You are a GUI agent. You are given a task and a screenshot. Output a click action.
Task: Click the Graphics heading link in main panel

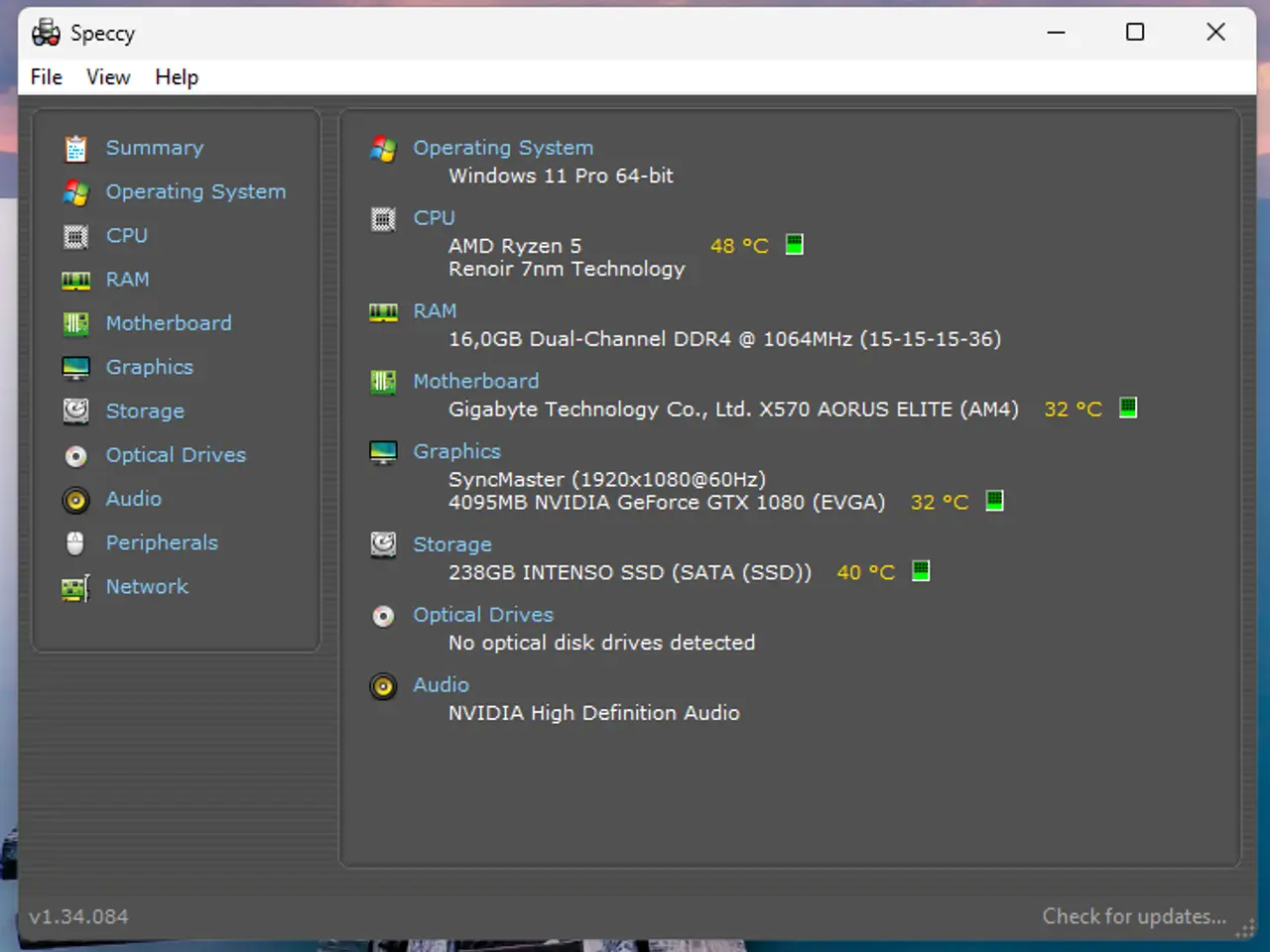(x=456, y=451)
